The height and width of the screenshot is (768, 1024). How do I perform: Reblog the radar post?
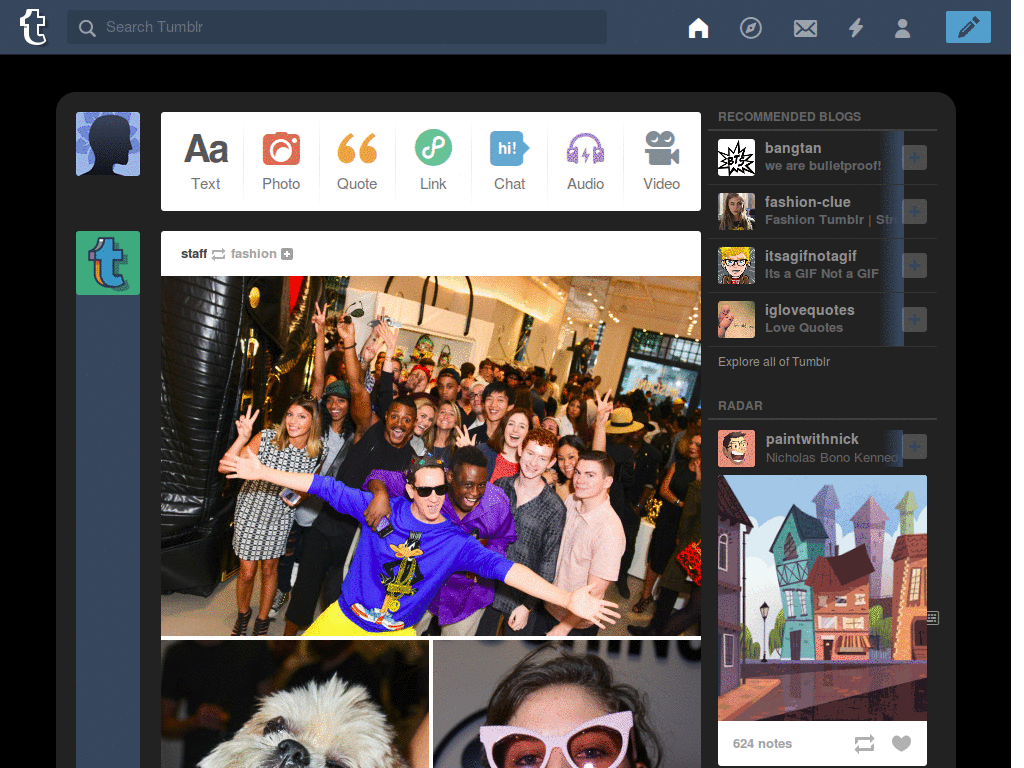click(x=864, y=744)
